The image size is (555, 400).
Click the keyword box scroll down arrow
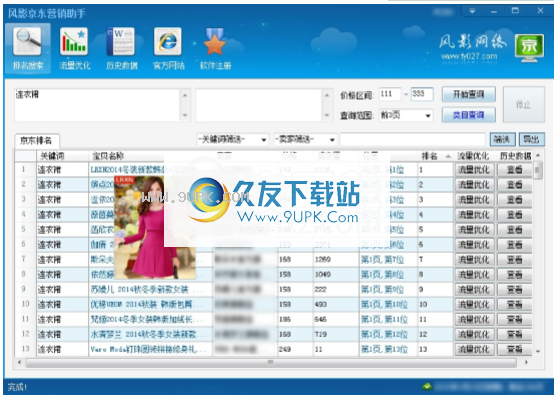[185, 115]
